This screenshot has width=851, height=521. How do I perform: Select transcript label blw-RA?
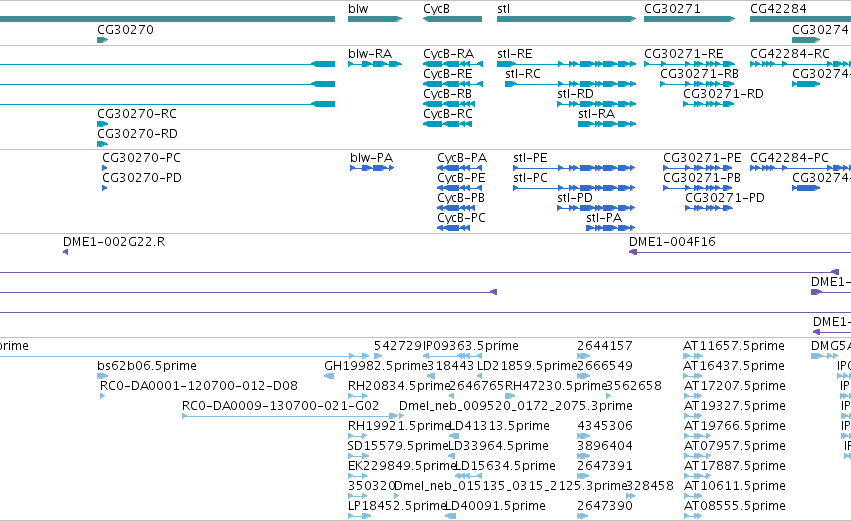370,54
